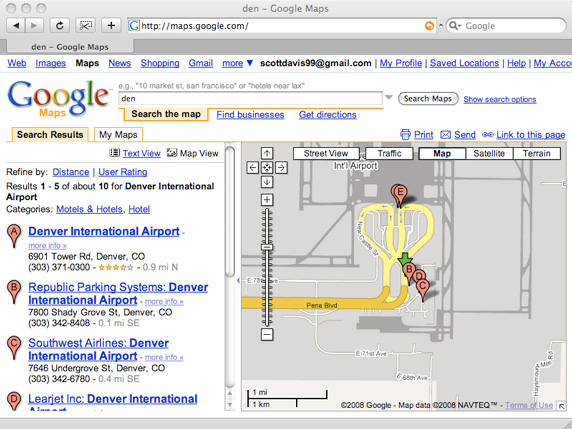The height and width of the screenshot is (429, 572).
Task: Zoom out with the map minus button
Action: tap(267, 334)
